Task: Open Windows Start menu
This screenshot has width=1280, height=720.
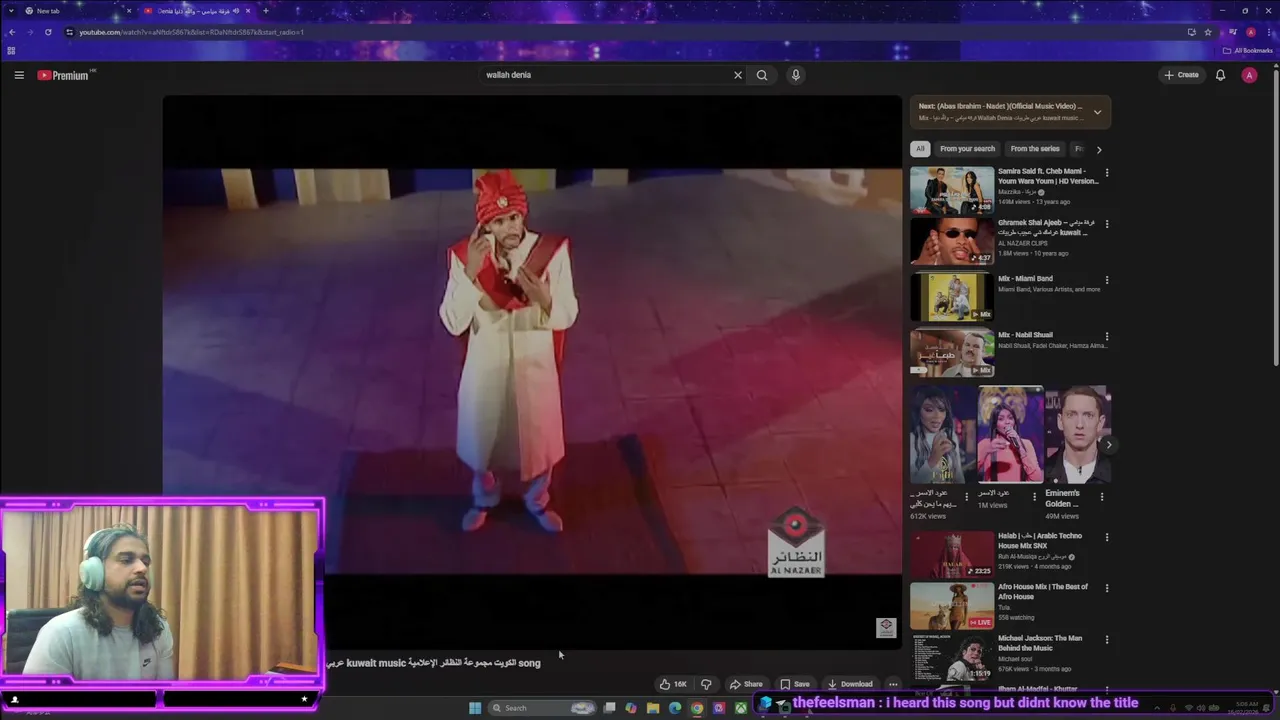Action: tap(475, 708)
